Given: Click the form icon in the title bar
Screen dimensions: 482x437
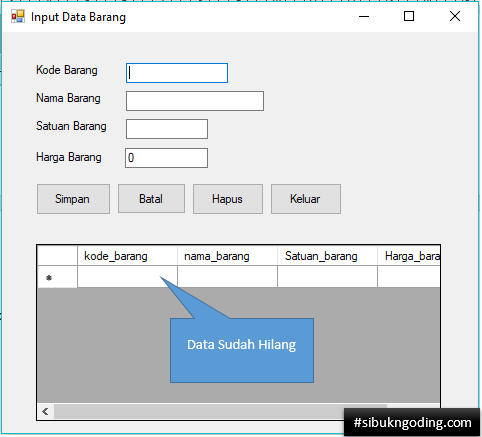Looking at the screenshot, I should (x=18, y=16).
